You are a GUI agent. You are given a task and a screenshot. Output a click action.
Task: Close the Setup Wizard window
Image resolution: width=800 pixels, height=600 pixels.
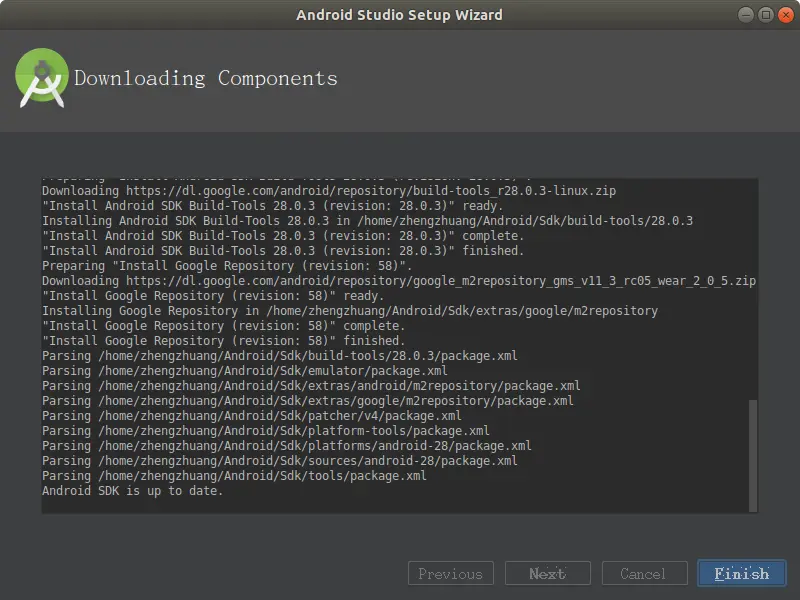pyautogui.click(x=786, y=15)
